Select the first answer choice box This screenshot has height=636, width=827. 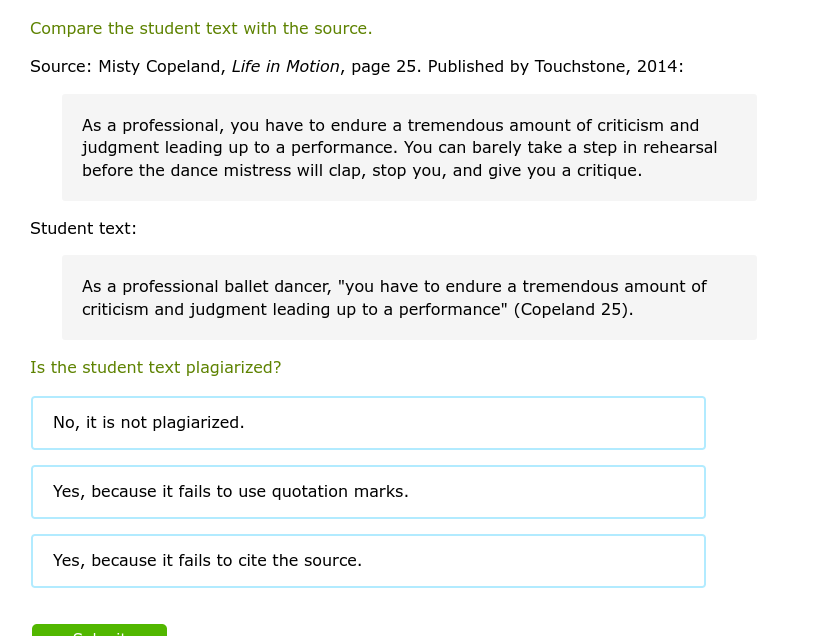[x=369, y=422]
